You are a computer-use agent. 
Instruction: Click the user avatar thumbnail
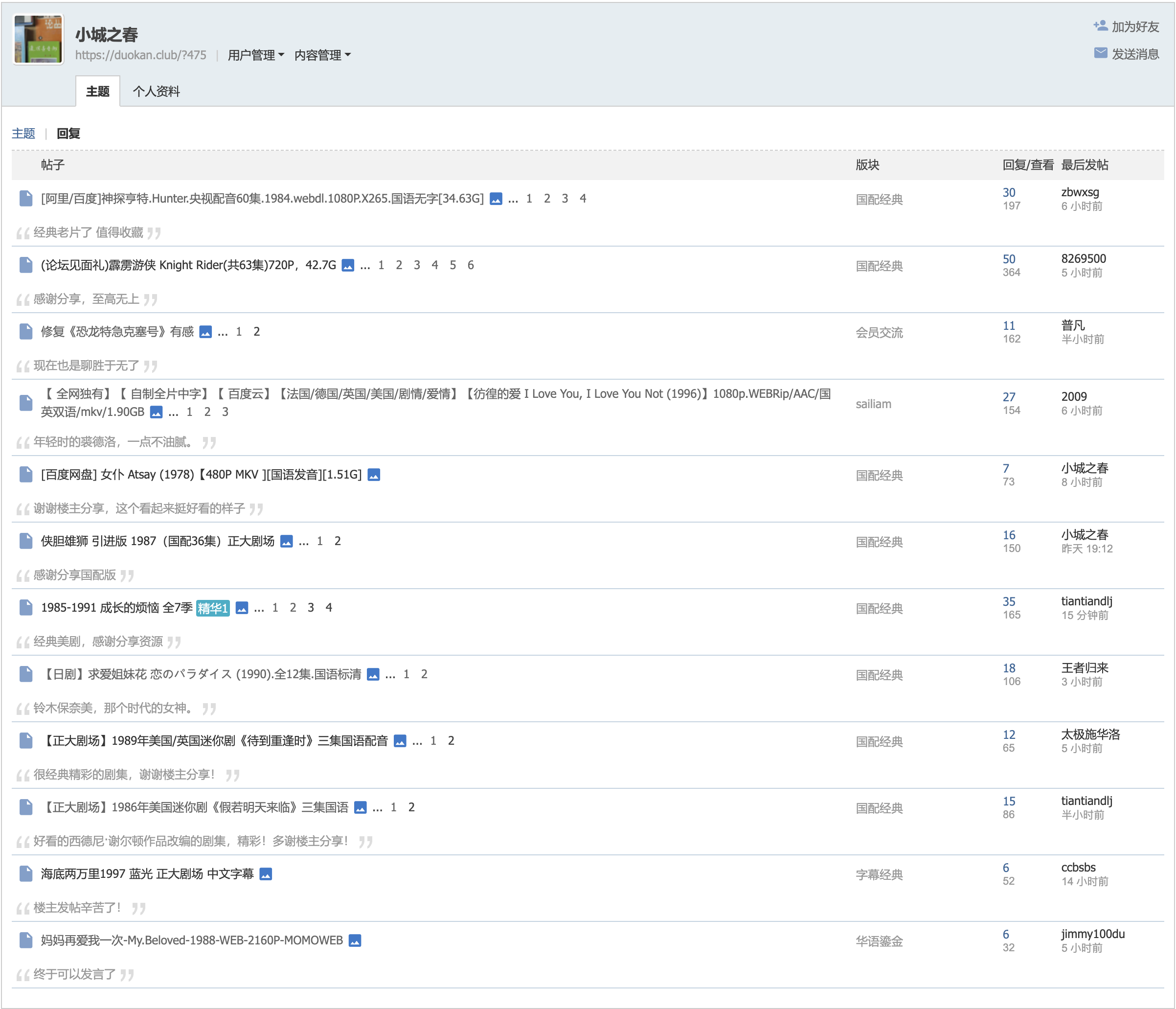point(39,40)
